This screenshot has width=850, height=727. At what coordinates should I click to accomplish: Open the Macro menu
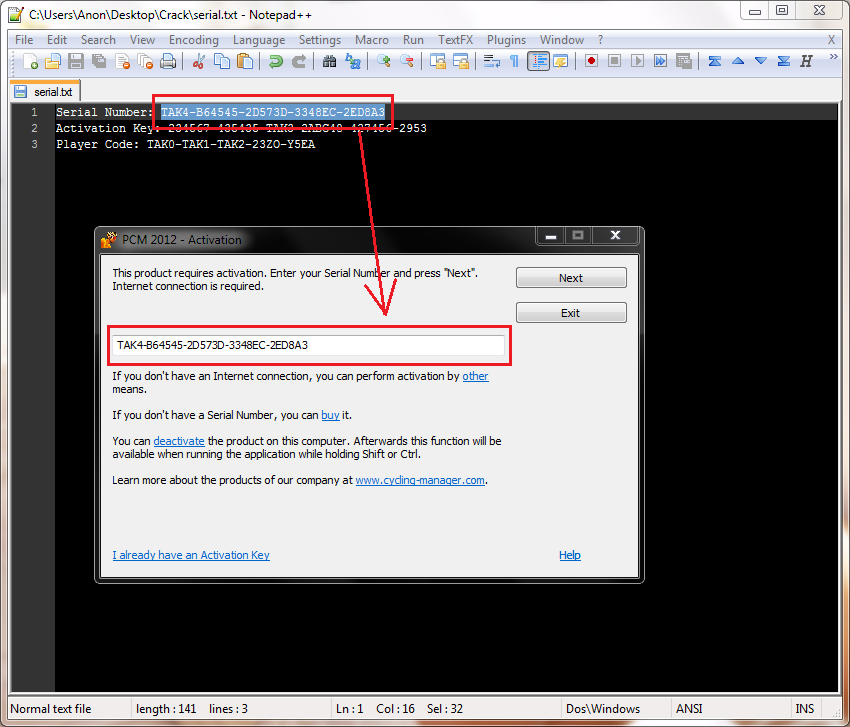[x=372, y=40]
